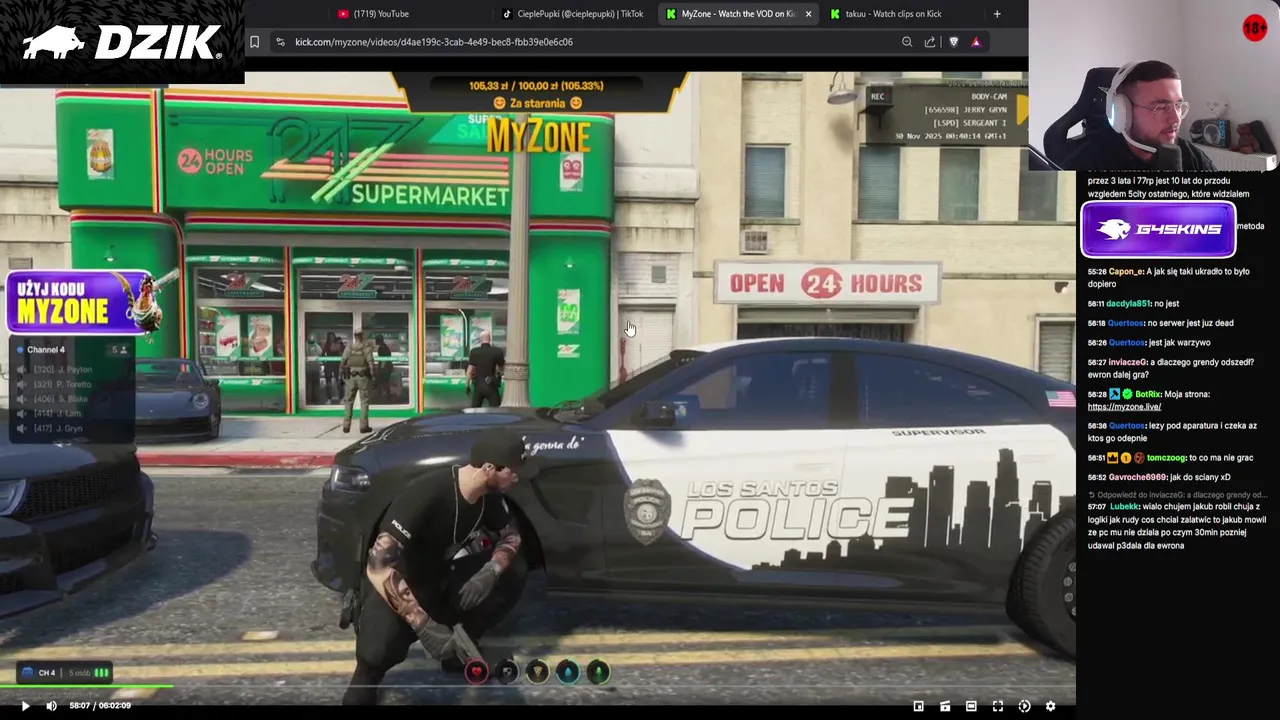Mute the video with speaker icon
The height and width of the screenshot is (720, 1280).
(x=51, y=706)
